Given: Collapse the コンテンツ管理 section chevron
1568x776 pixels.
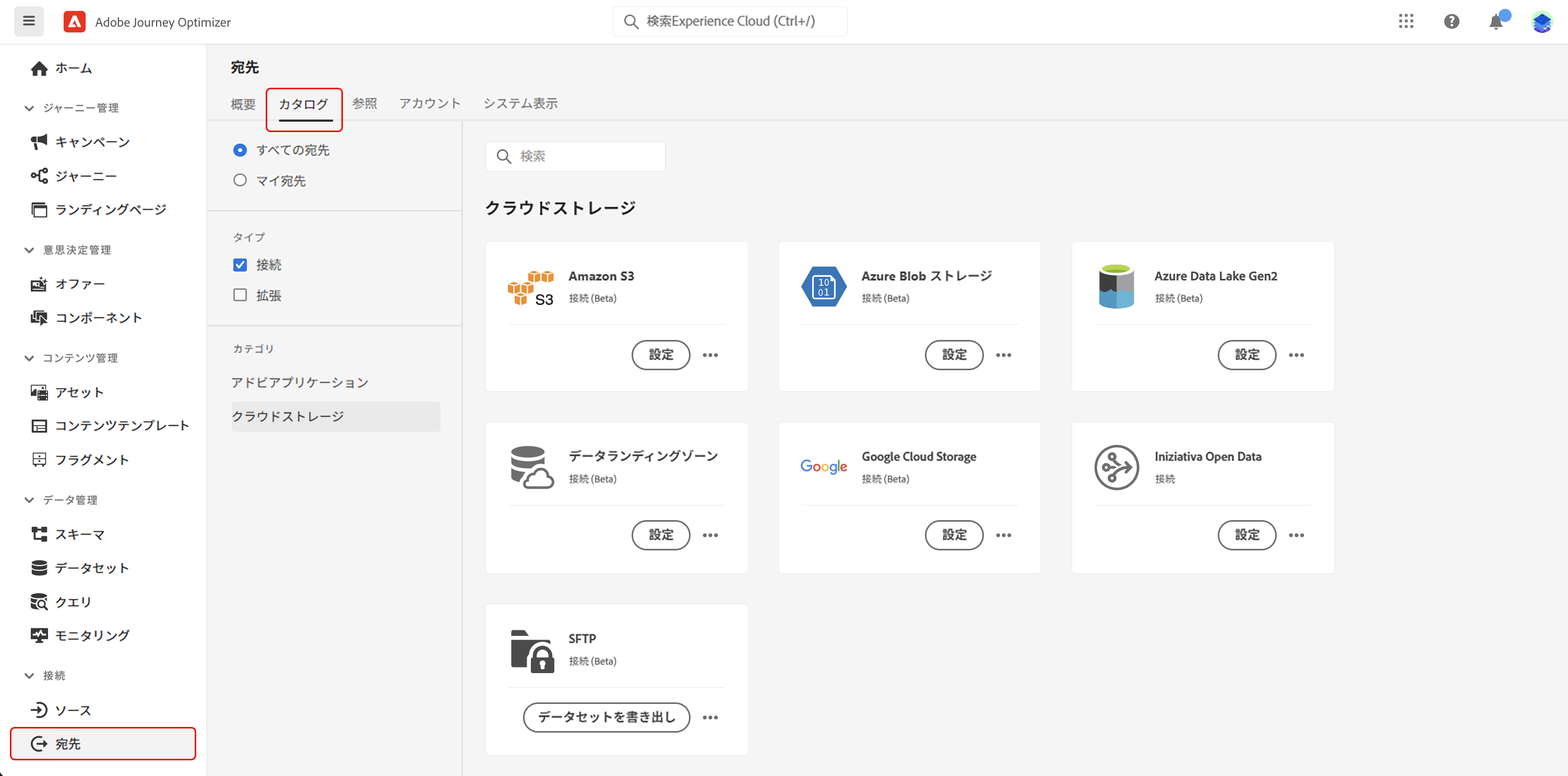Looking at the screenshot, I should tap(29, 358).
